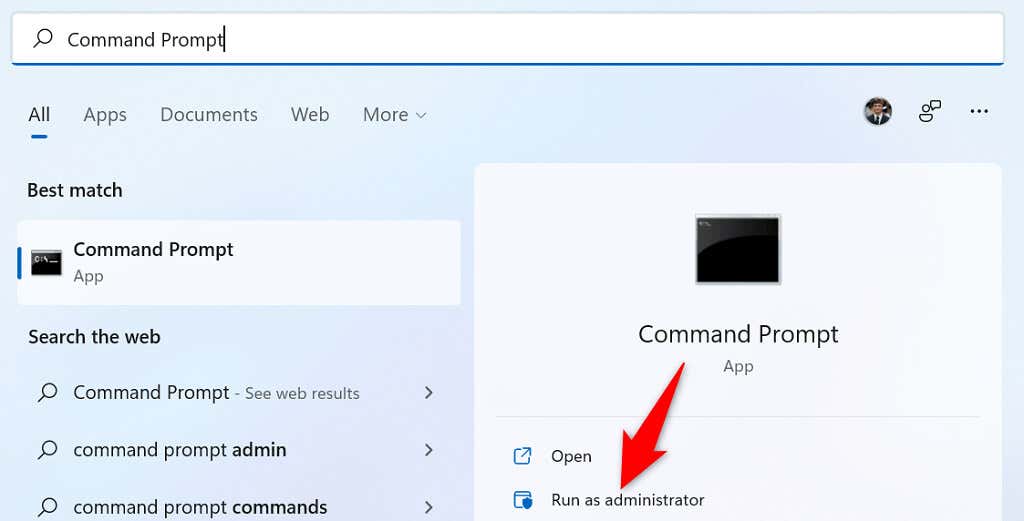Select the Command Prompt best match result
Screen dimensions: 1024x521
[x=238, y=262]
